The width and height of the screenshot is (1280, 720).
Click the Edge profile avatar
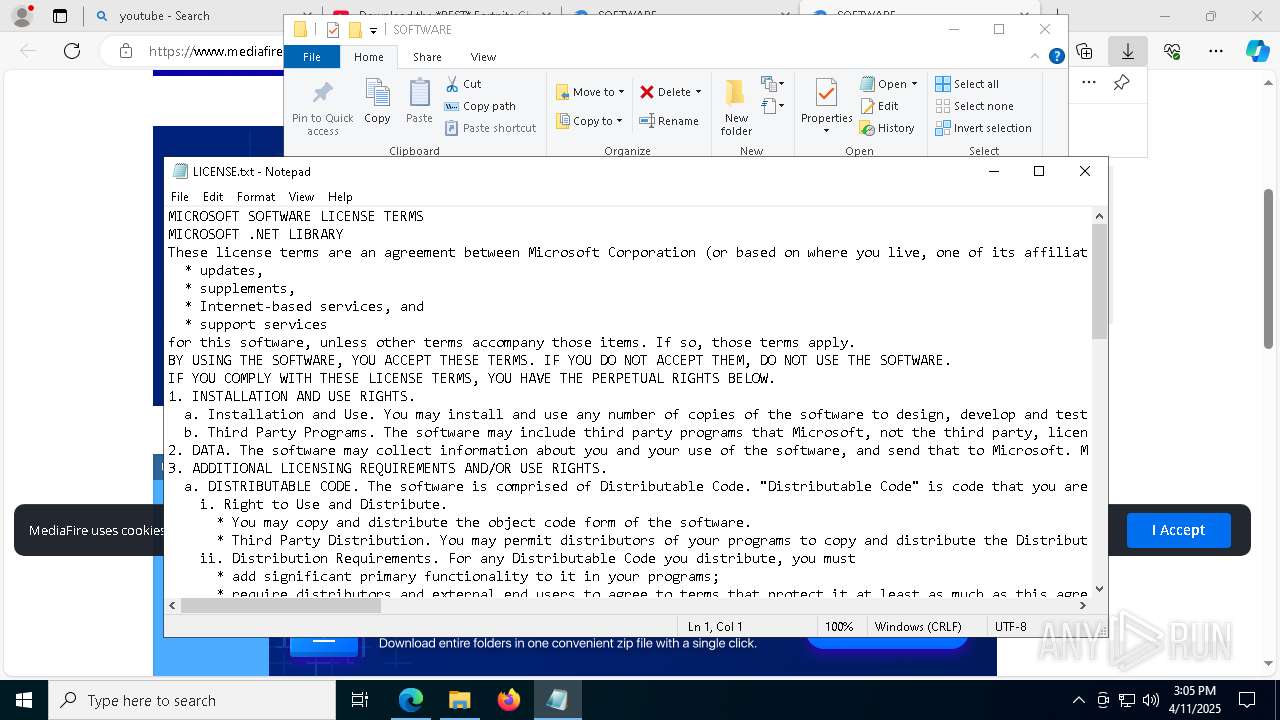pos(21,16)
